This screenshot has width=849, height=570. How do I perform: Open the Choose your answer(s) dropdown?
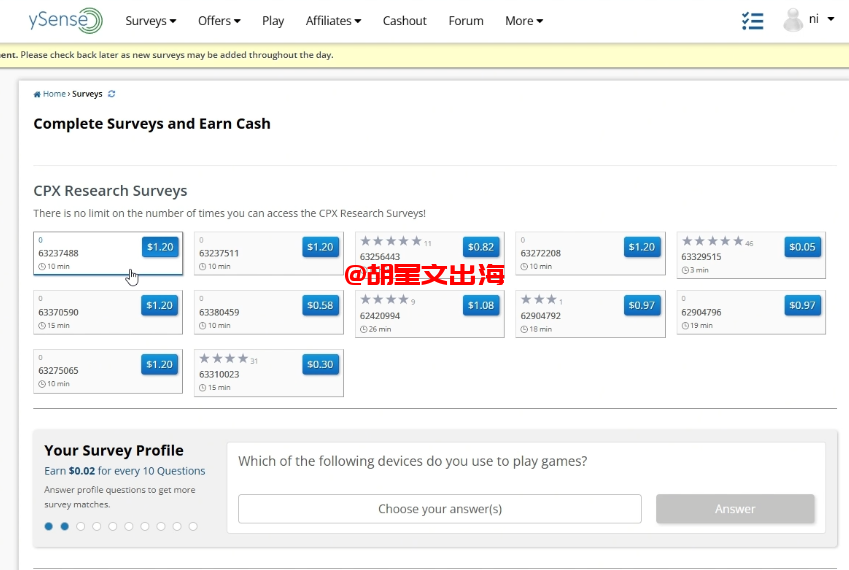pos(440,509)
